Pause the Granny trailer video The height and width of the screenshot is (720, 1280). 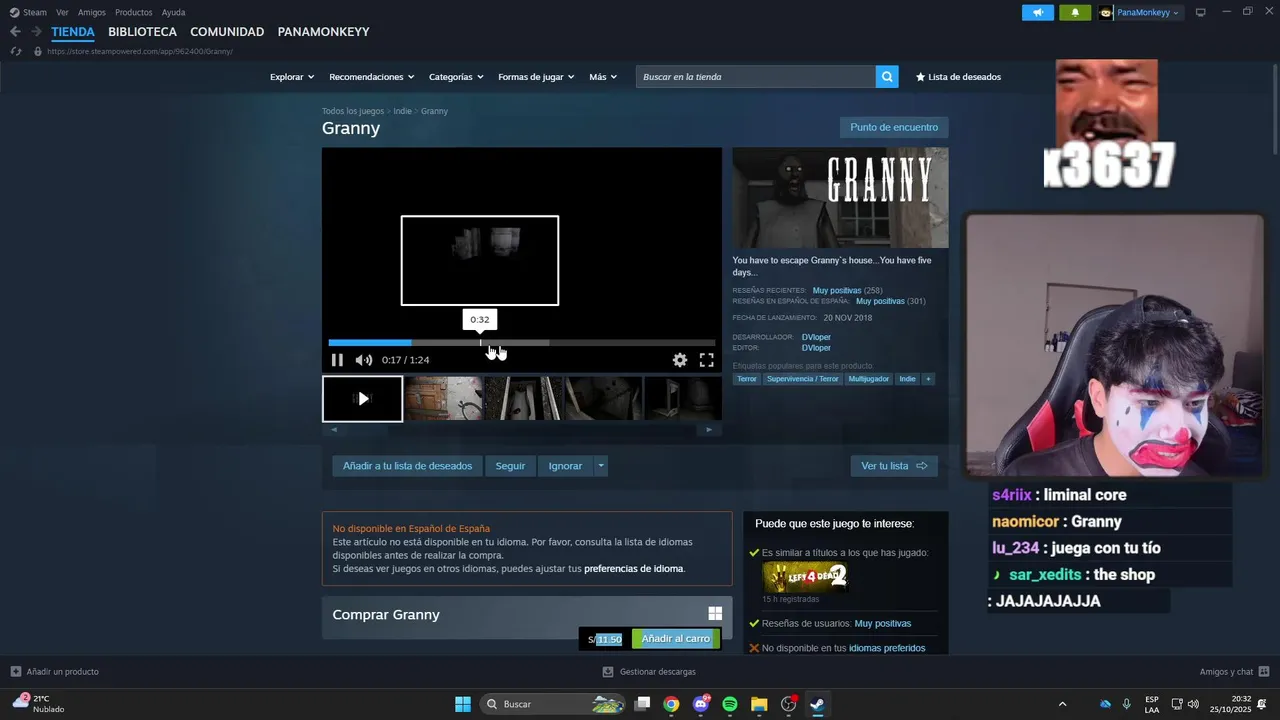[337, 360]
